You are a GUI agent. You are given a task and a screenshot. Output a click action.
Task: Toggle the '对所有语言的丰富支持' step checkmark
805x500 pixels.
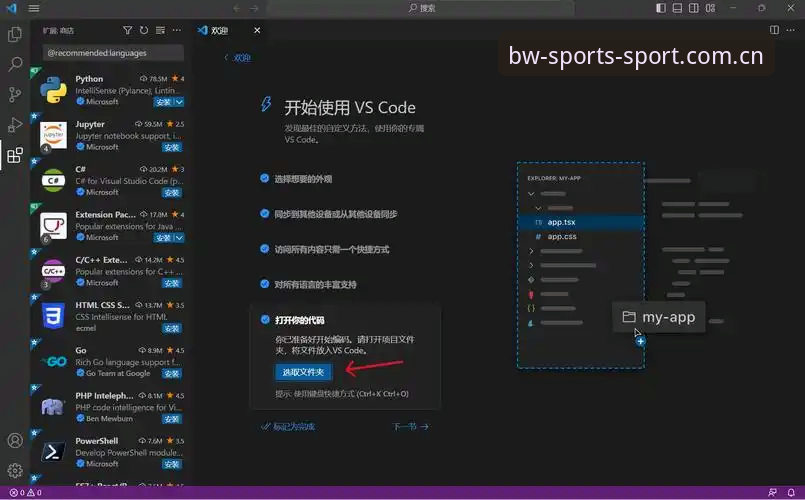point(264,284)
